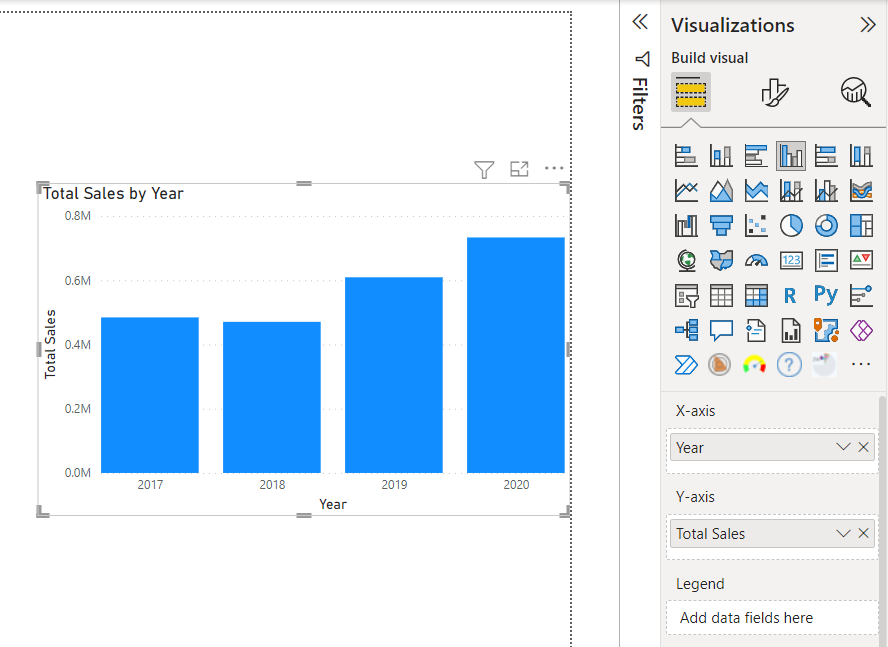
Task: Pick the Stacked area chart visual
Action: pyautogui.click(x=756, y=190)
